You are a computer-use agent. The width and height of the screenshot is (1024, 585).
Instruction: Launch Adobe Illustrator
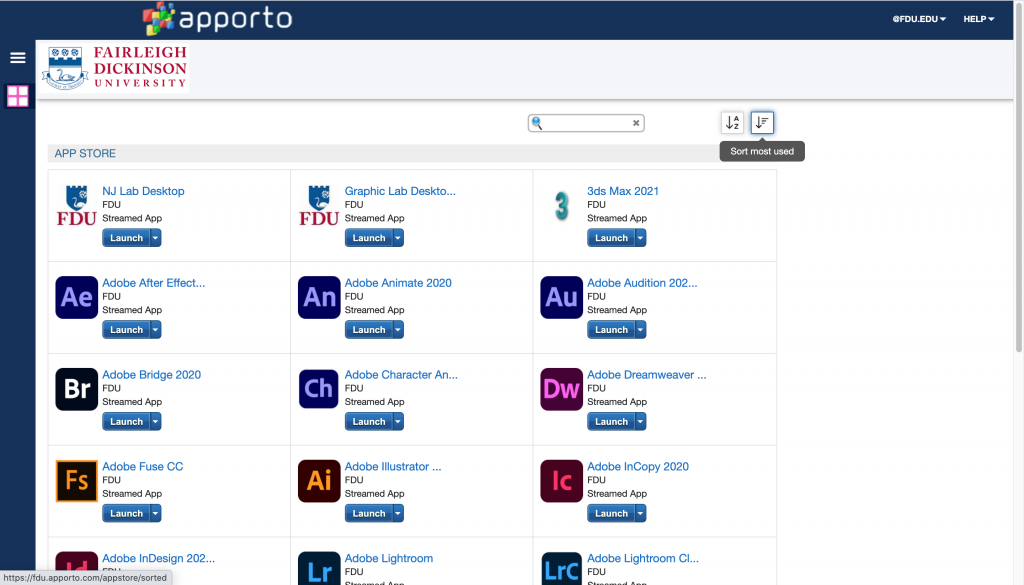pos(368,513)
